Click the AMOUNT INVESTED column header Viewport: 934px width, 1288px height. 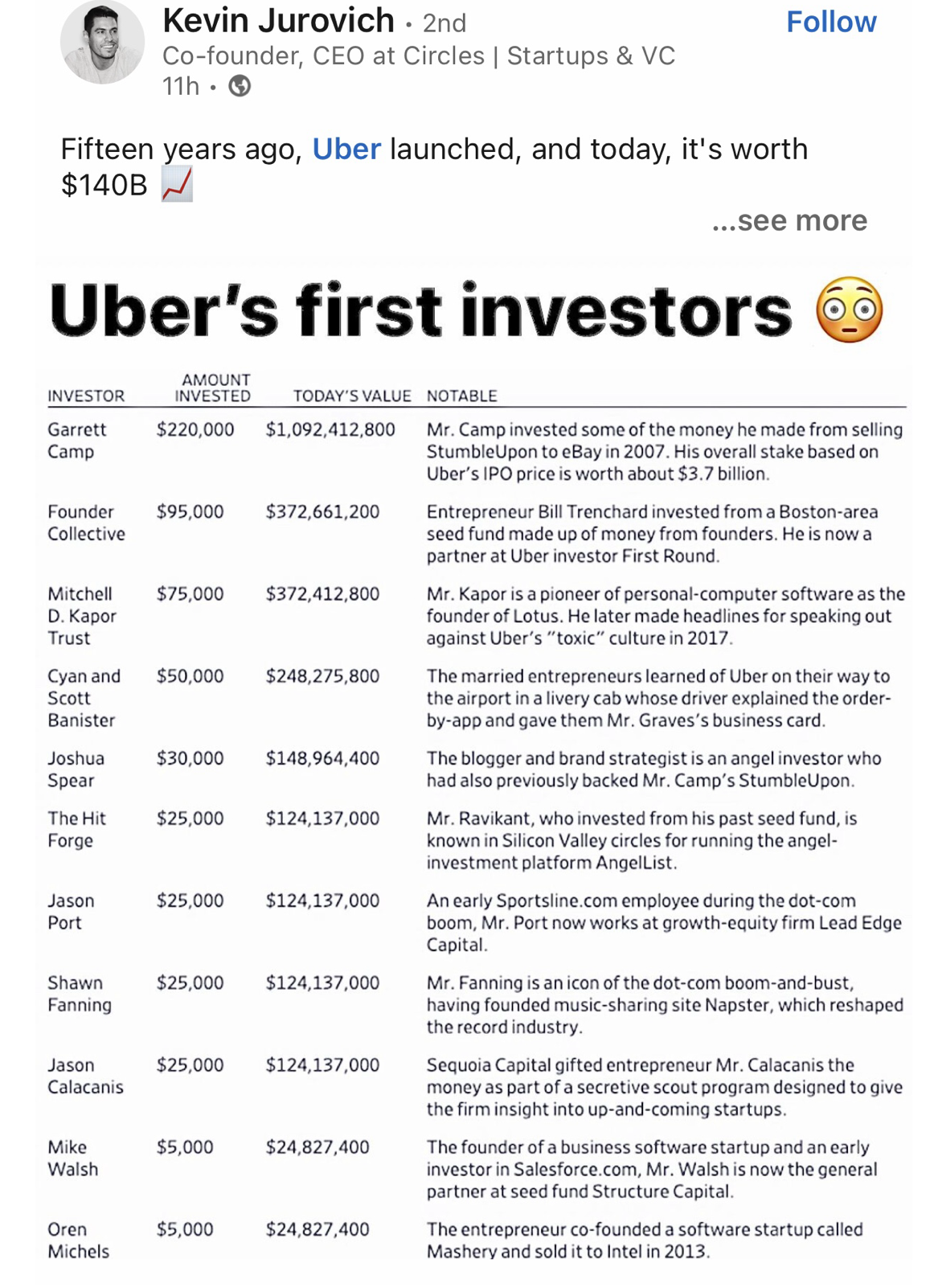(213, 388)
